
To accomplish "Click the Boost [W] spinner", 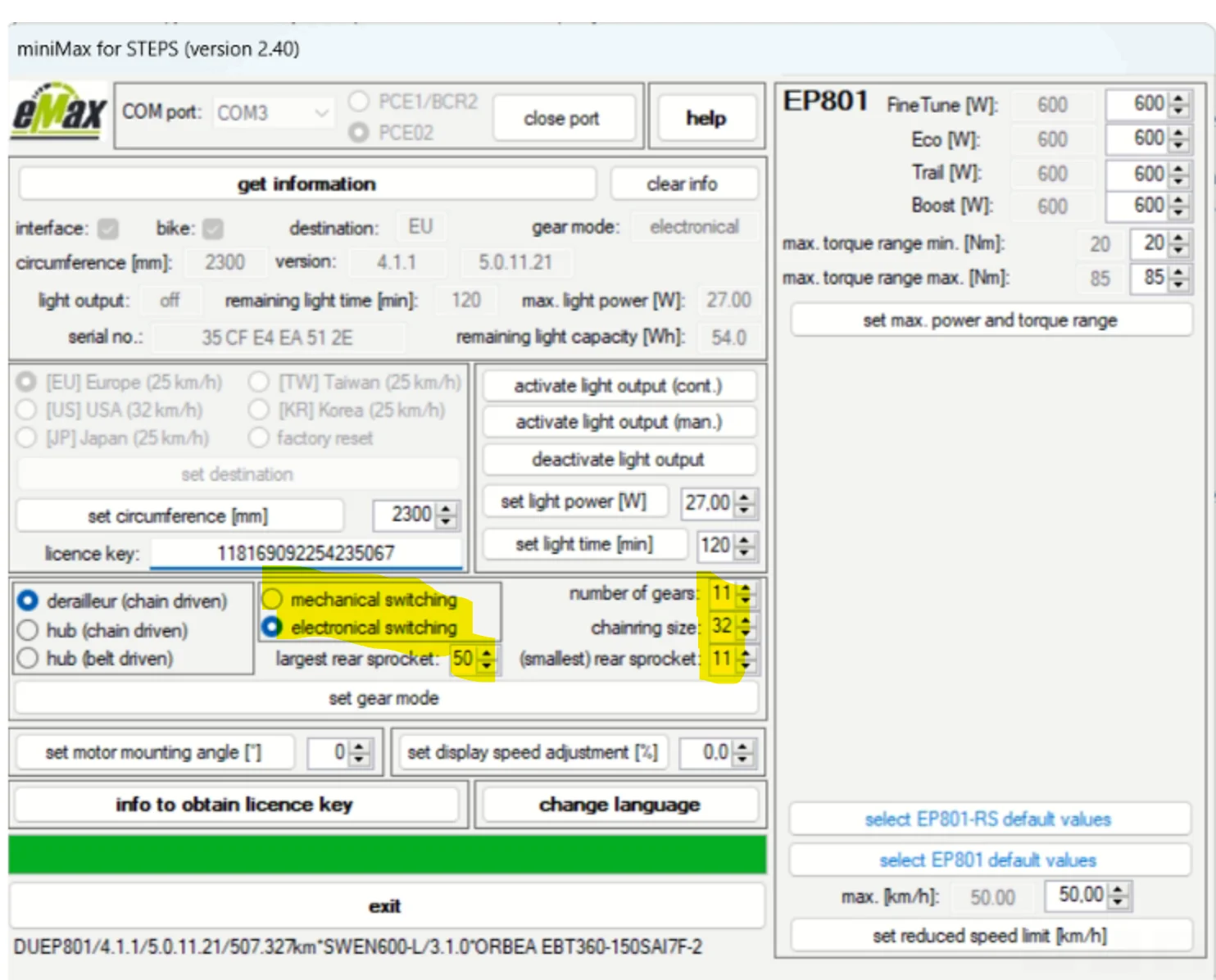I will (x=1147, y=206).
